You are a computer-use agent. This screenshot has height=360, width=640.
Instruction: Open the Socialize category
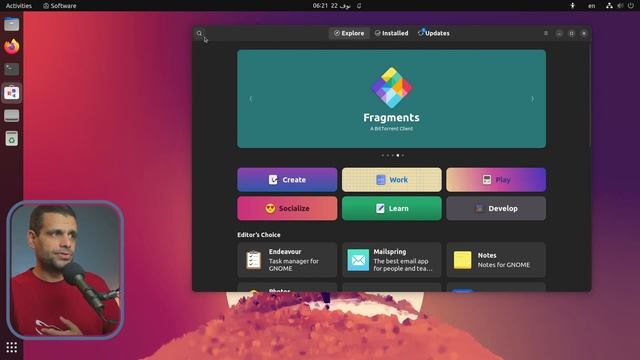click(x=287, y=208)
